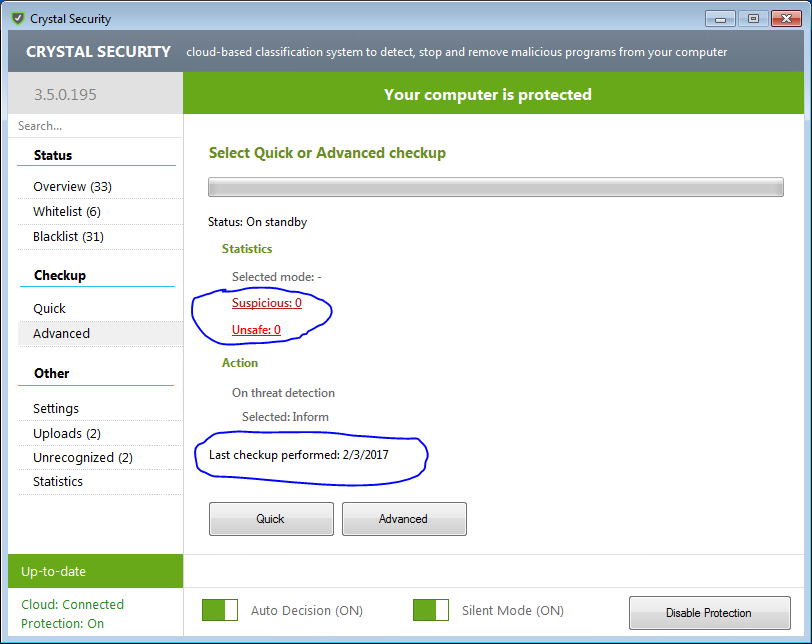Click the Disable Protection button

point(709,613)
